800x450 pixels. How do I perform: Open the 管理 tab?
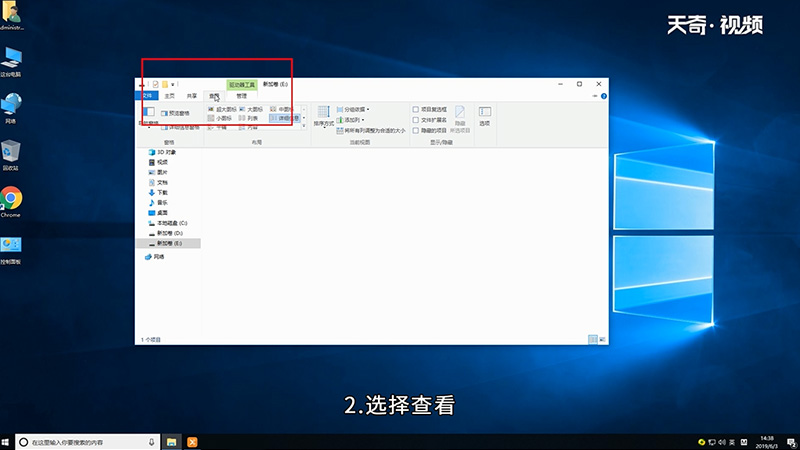241,96
